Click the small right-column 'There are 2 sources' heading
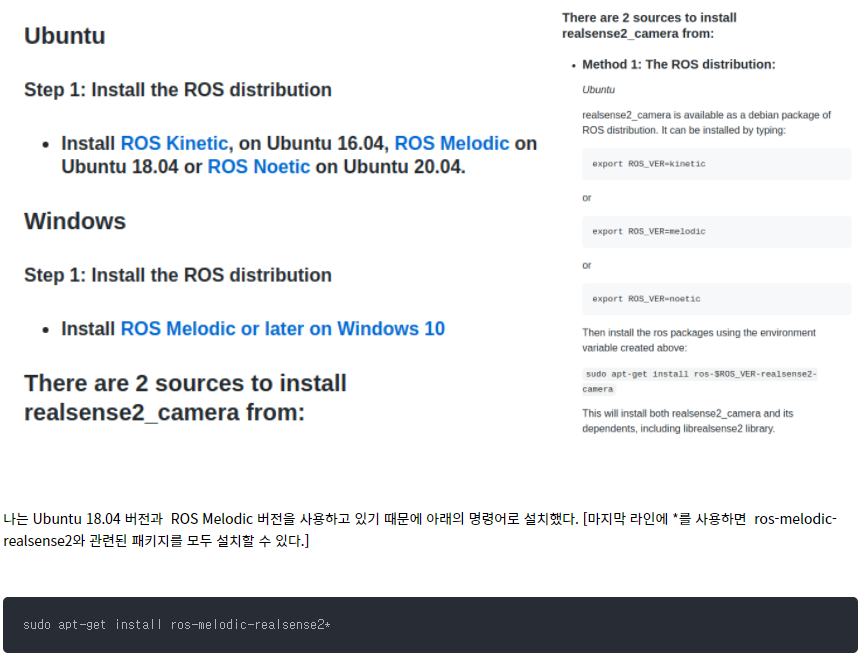The width and height of the screenshot is (866, 660). (x=650, y=25)
